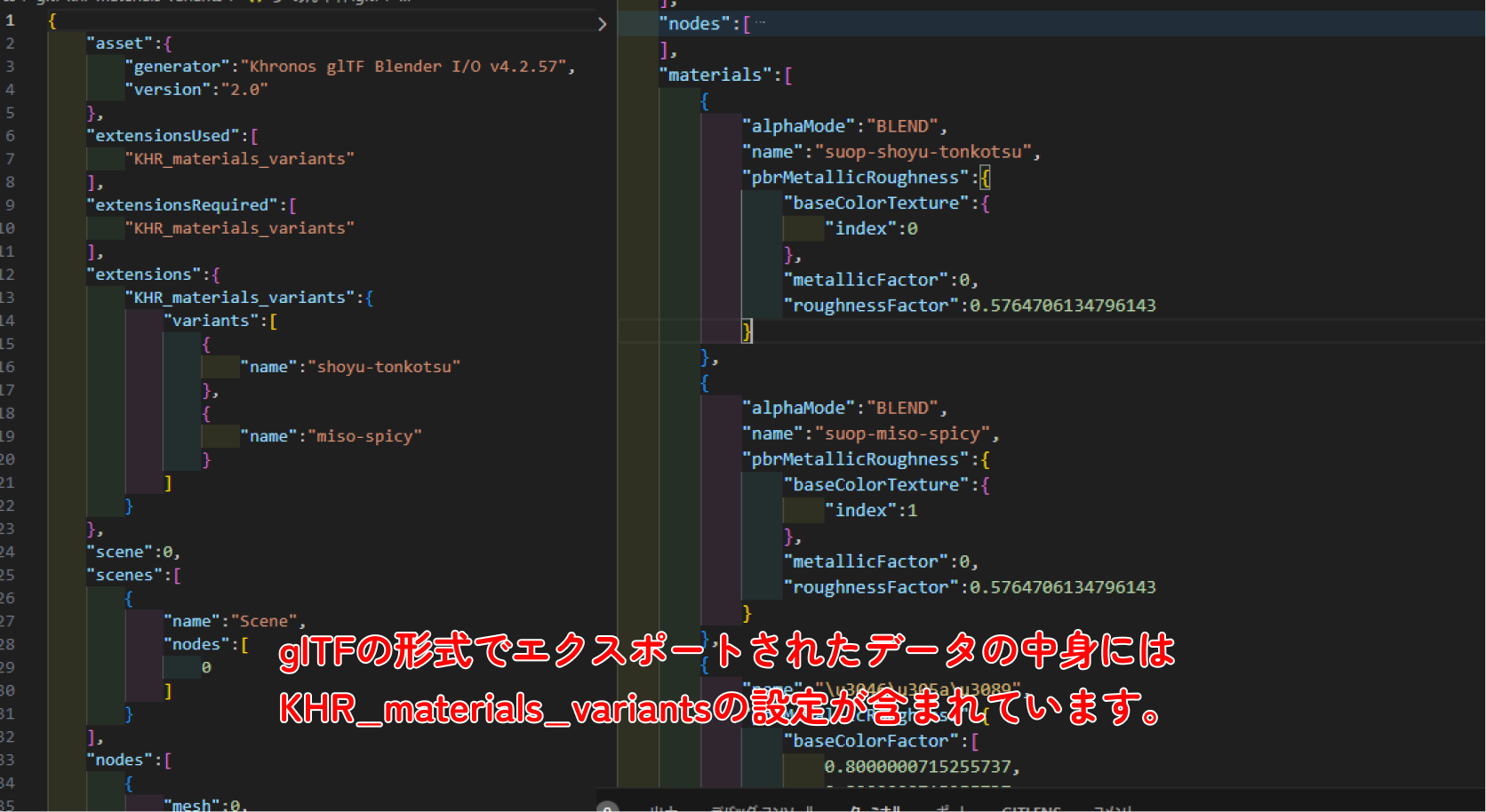Click the highlighted closing brace after the first roughnessFactor

[x=747, y=331]
